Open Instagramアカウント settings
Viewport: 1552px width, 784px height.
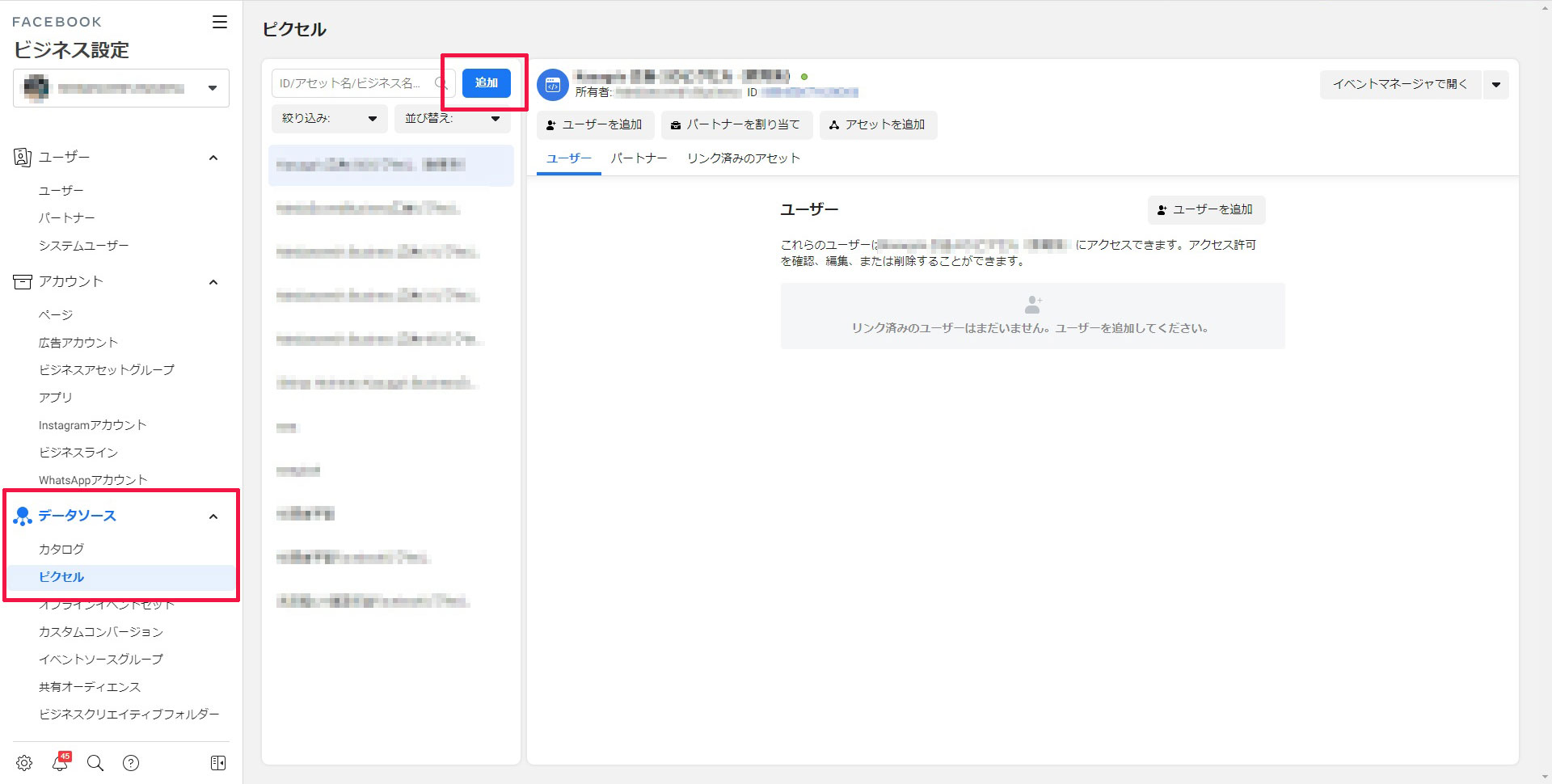click(93, 425)
